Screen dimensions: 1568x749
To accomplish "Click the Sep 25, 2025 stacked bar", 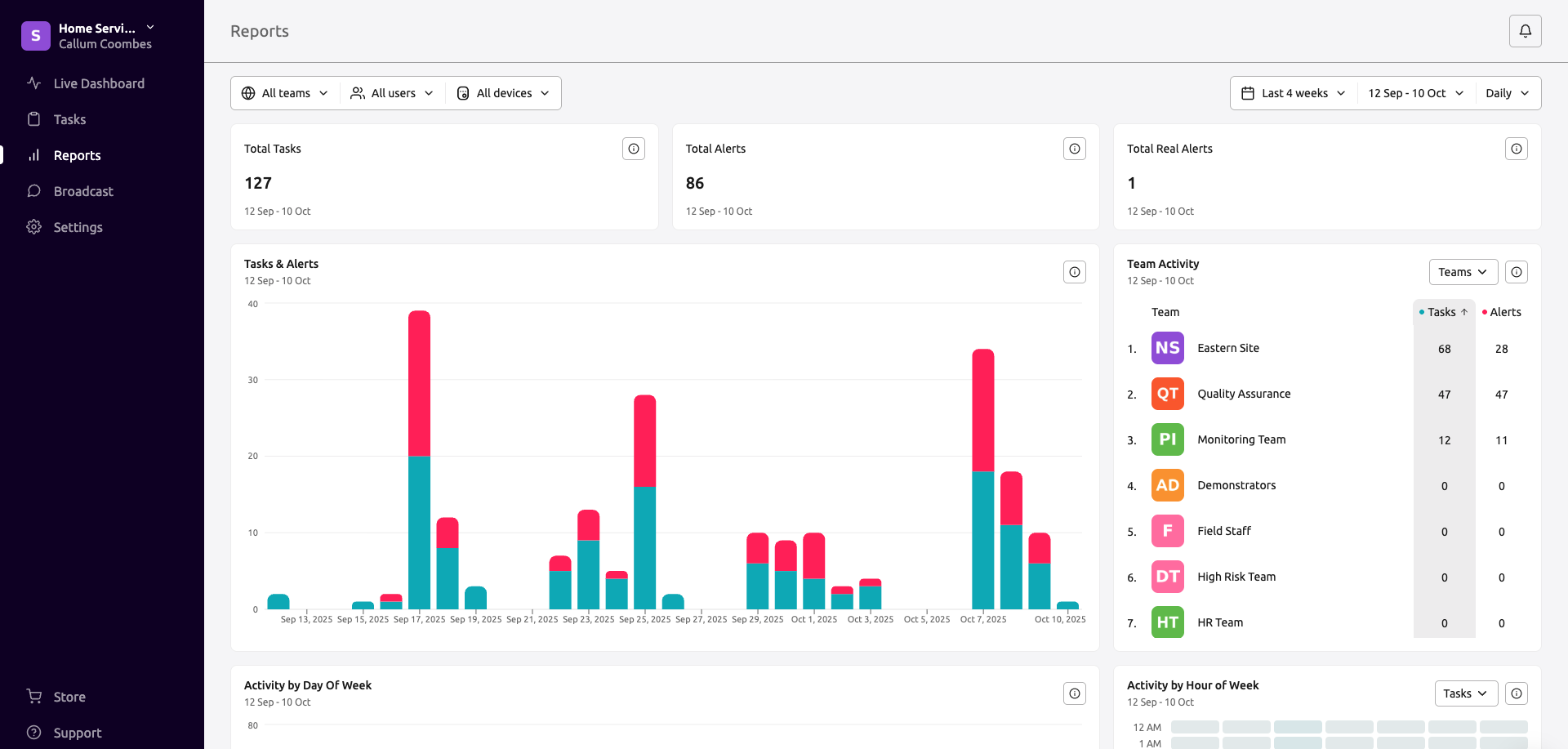I will 645,502.
